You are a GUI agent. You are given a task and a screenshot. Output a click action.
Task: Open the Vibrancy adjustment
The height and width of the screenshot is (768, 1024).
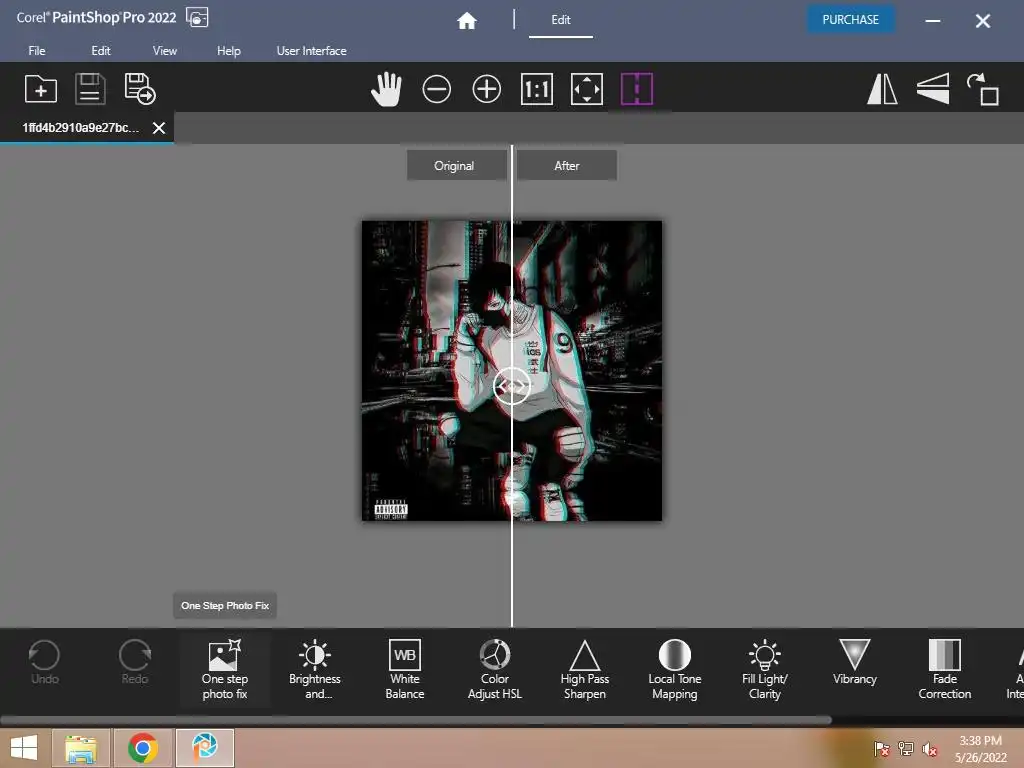point(854,664)
